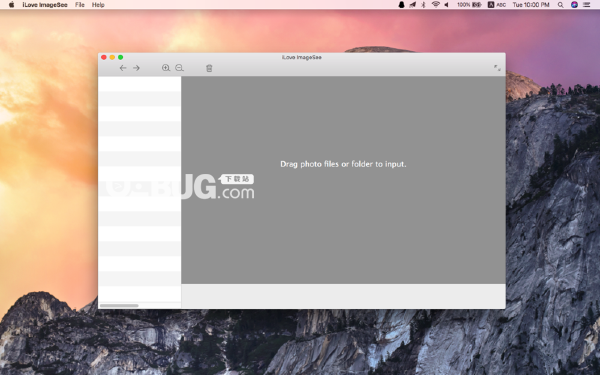This screenshot has height=375, width=600.
Task: Click the sidebar horizontal scrollbar
Action: (x=119, y=305)
